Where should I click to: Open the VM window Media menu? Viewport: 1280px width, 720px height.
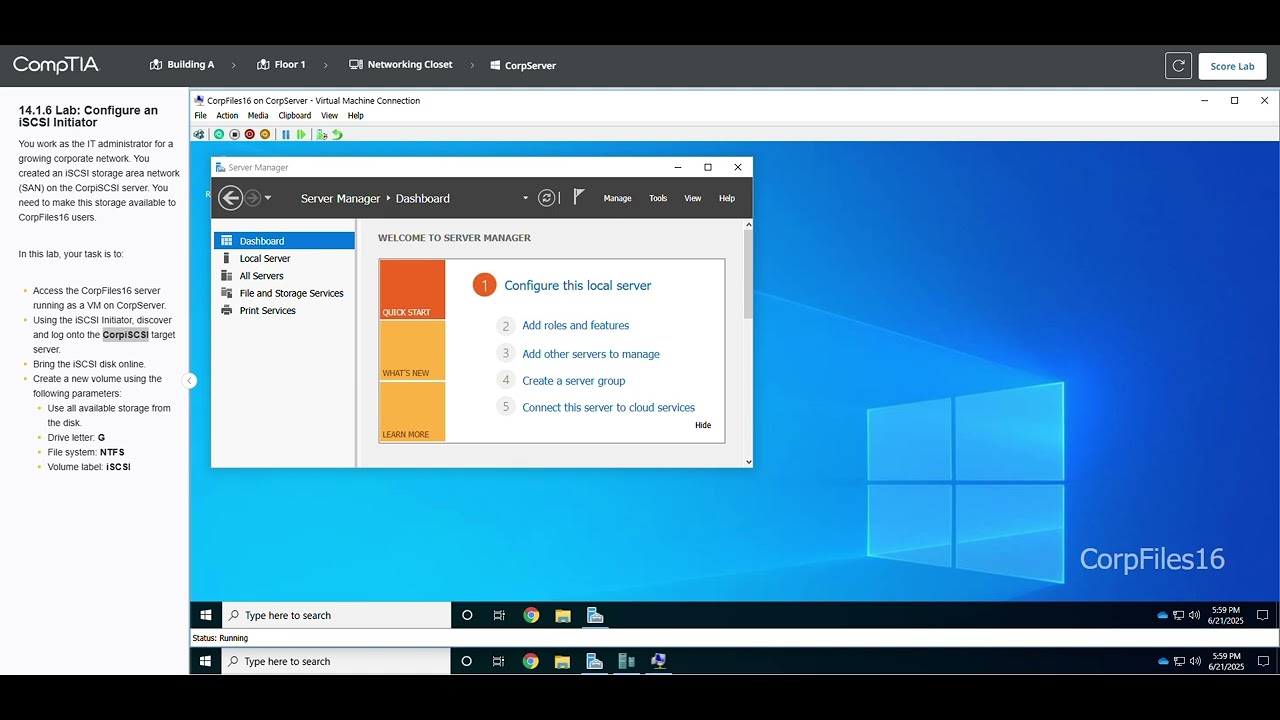coord(258,116)
